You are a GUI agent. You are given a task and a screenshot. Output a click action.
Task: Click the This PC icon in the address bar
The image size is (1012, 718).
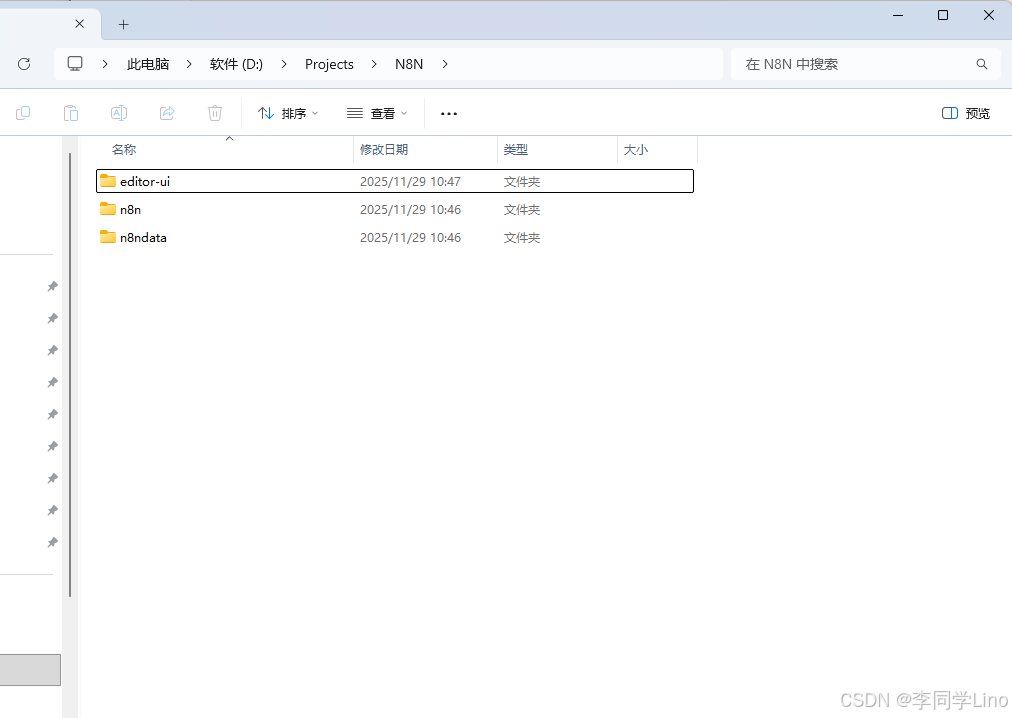[75, 63]
